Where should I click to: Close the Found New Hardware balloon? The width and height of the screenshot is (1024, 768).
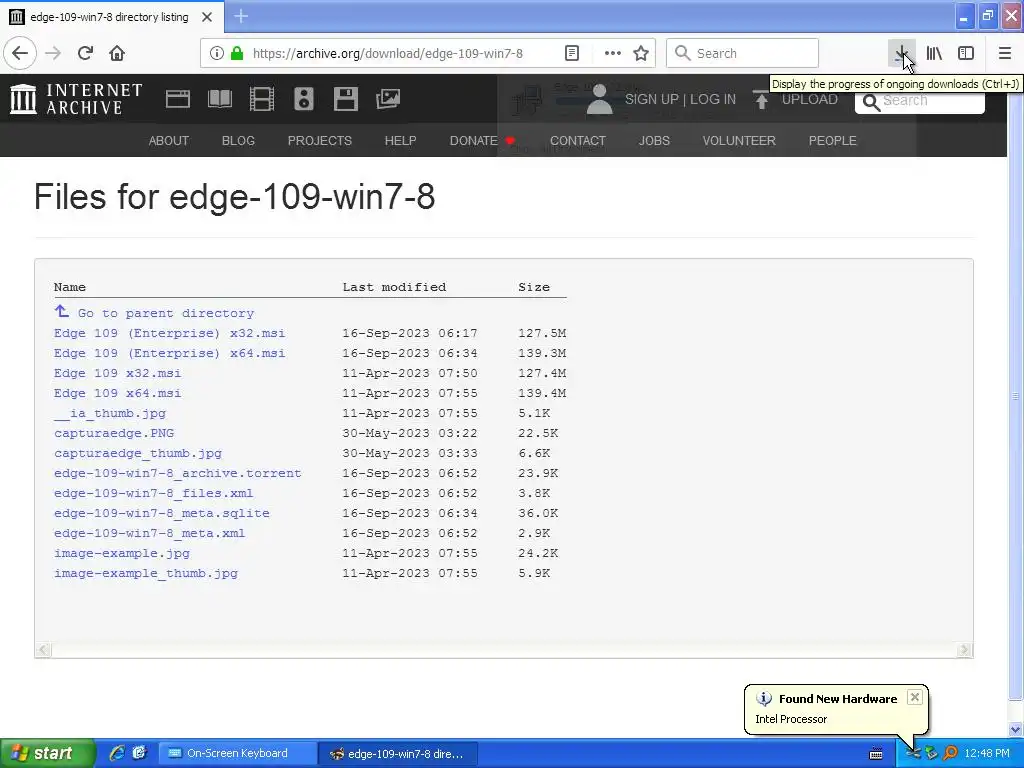point(915,697)
